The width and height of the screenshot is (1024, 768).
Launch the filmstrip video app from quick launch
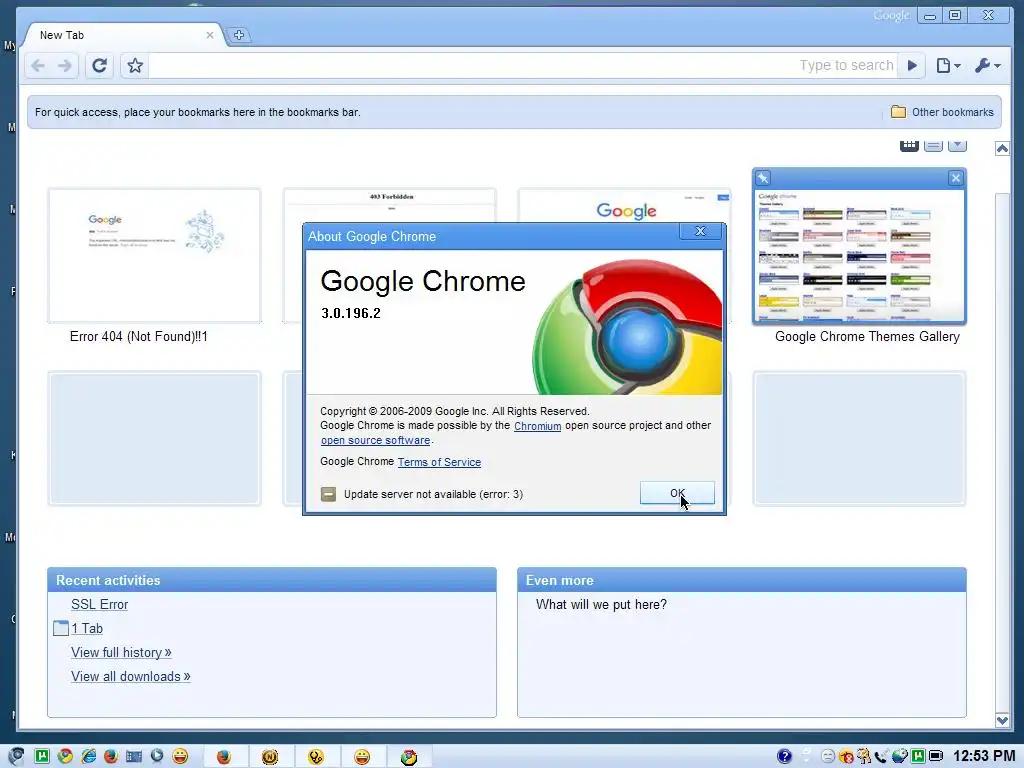pos(134,756)
